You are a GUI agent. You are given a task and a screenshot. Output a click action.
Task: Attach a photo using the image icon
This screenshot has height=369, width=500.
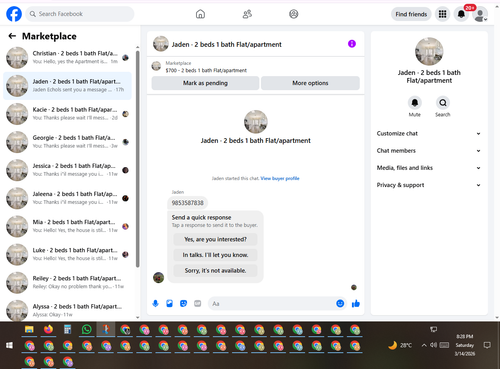pos(169,303)
